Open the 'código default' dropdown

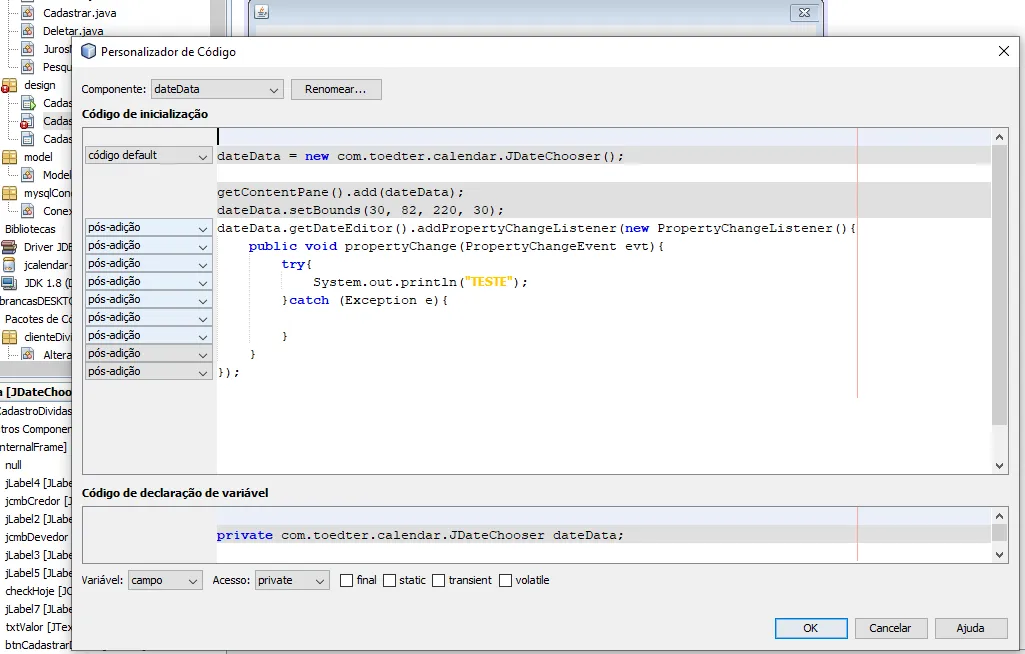tap(148, 156)
